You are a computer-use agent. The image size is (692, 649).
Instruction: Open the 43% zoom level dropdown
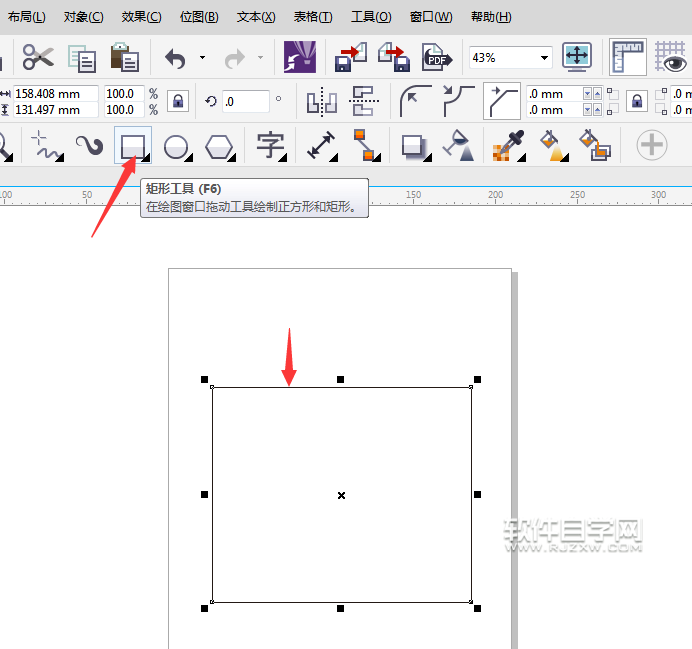tap(544, 58)
